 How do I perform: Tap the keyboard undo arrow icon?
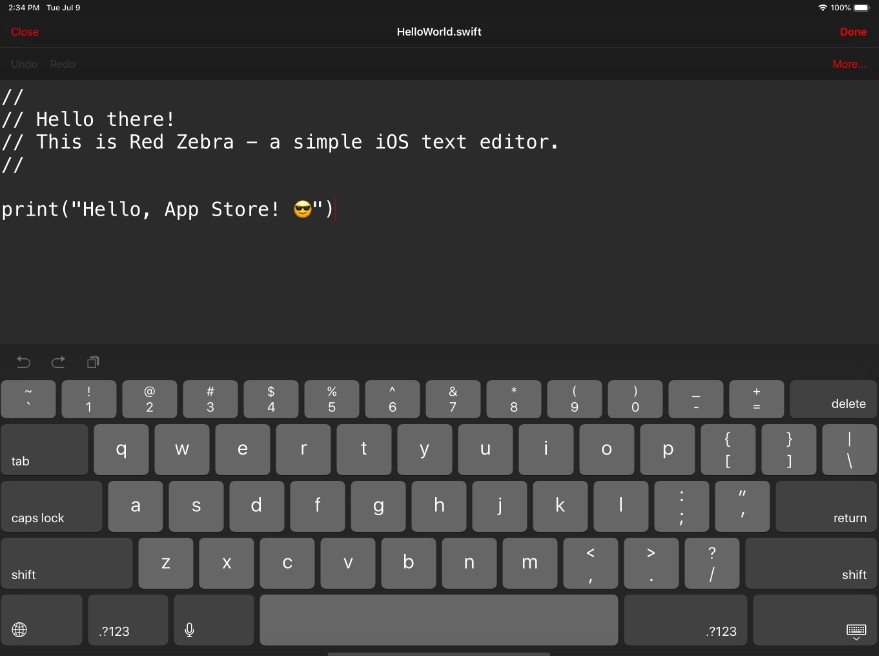point(24,362)
